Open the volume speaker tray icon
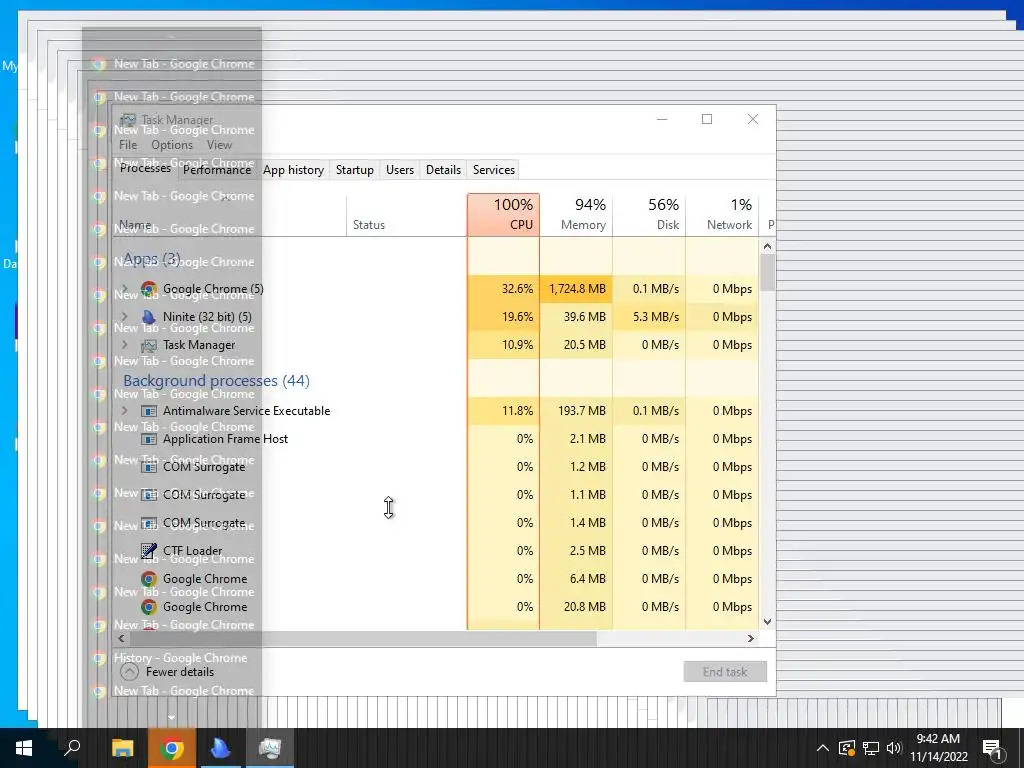1024x768 pixels. tap(894, 748)
